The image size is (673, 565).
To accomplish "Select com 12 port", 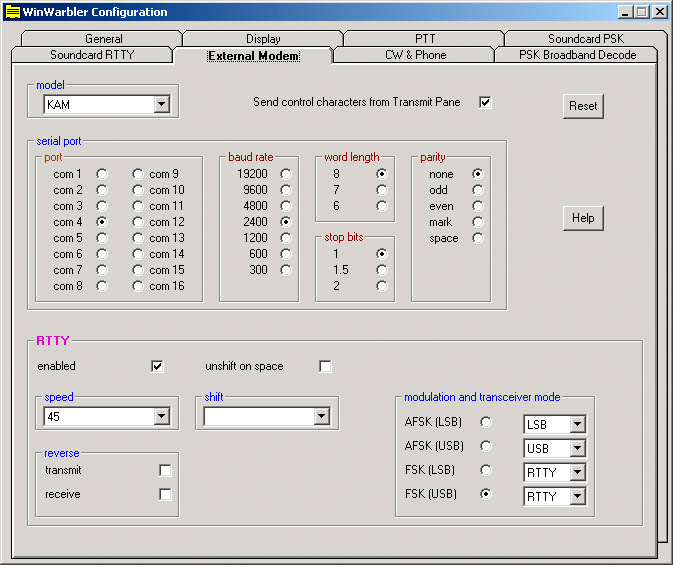I will click(x=138, y=222).
